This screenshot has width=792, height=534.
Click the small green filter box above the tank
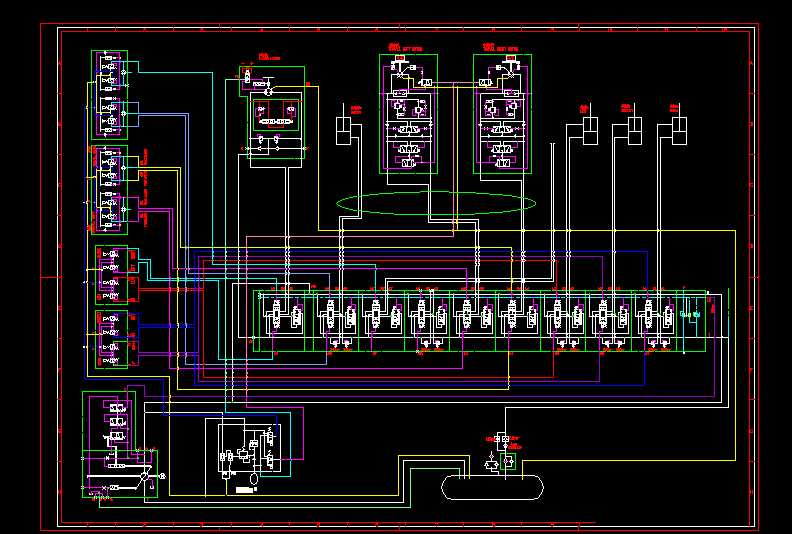click(x=508, y=462)
